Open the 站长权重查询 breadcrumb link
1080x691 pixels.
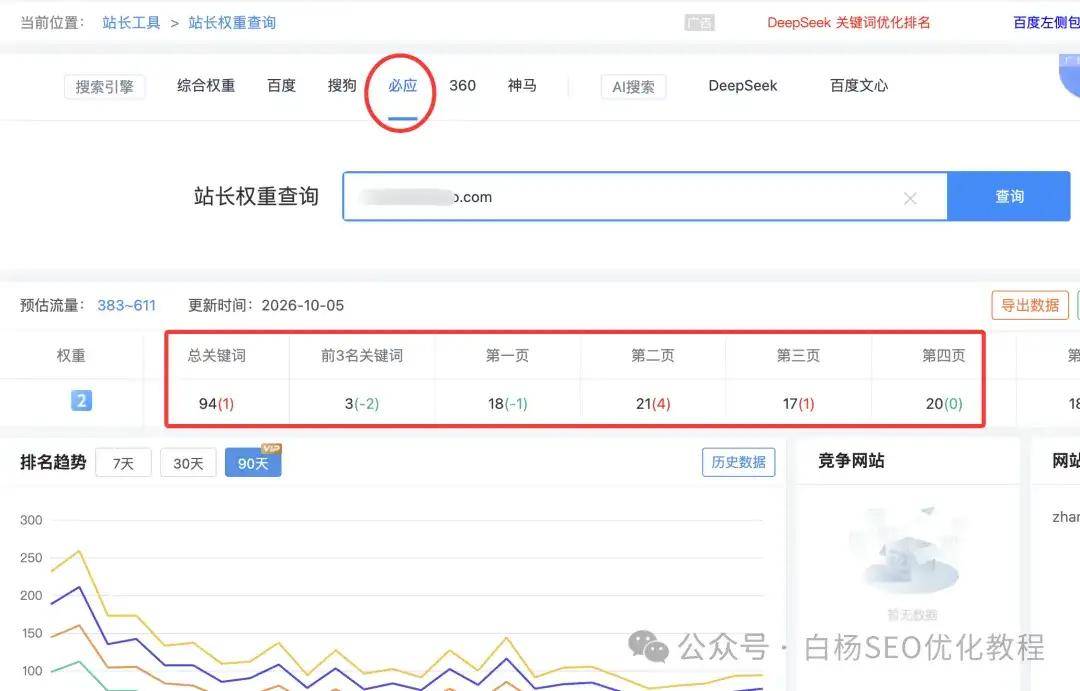click(x=232, y=23)
